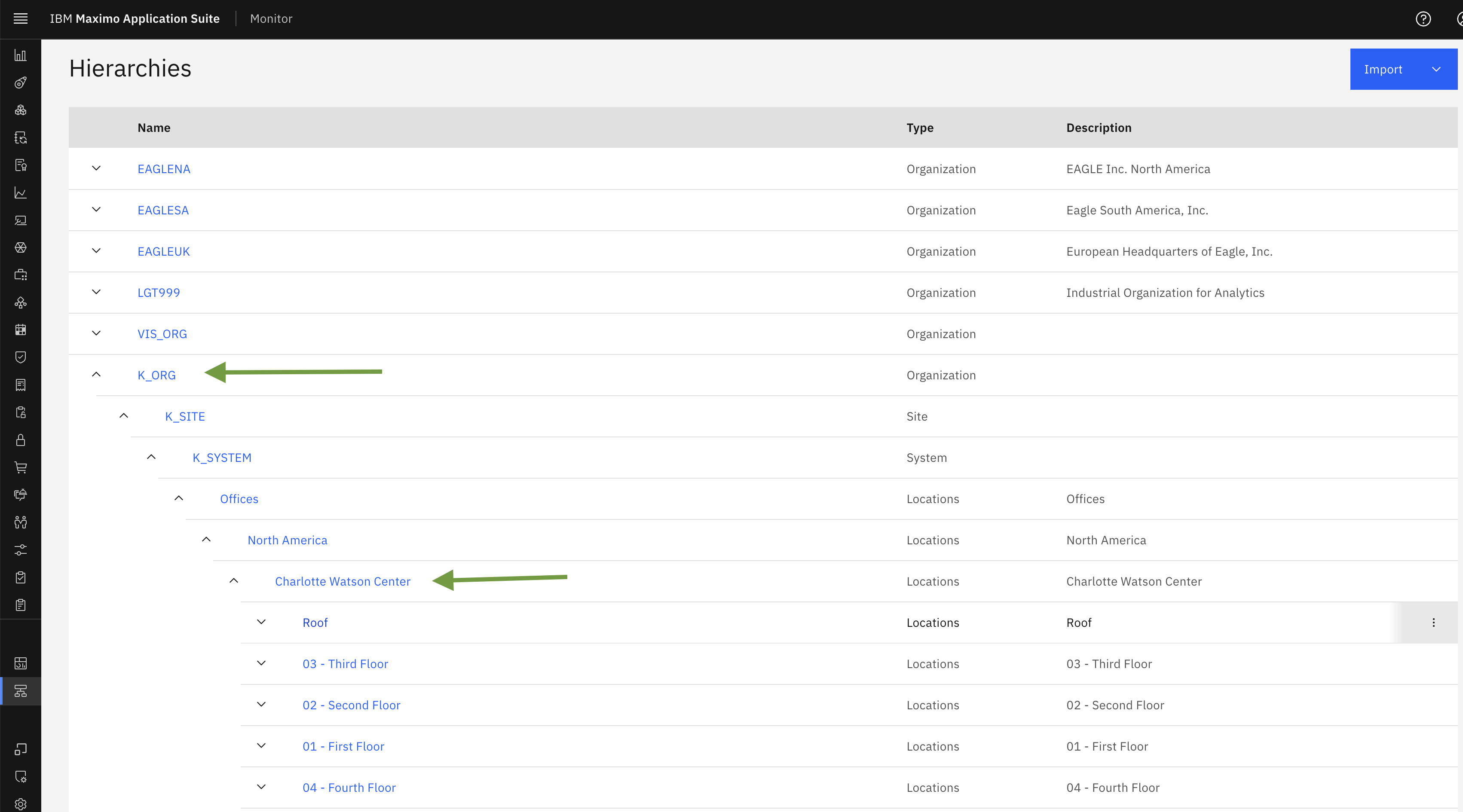Screen dimensions: 1463x812
Task: Open the calendar grid sidebar icon
Action: click(x=21, y=330)
